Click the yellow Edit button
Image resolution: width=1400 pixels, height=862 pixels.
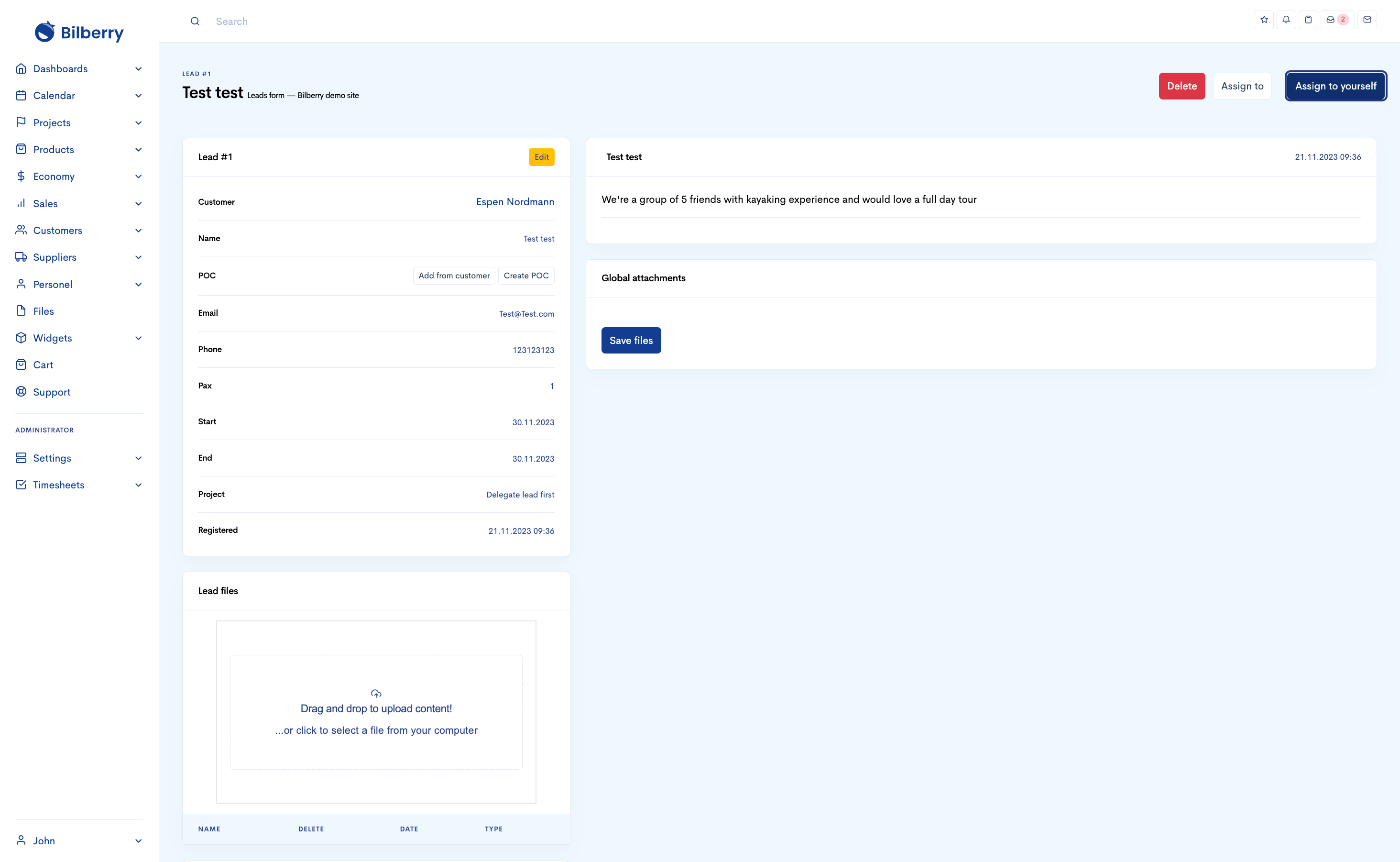[x=541, y=157]
